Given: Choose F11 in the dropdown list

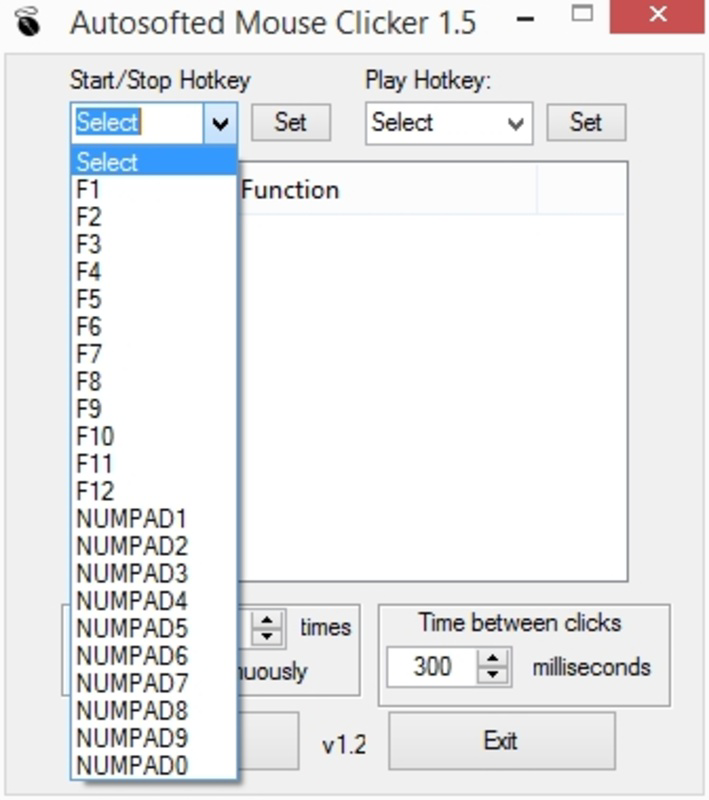Looking at the screenshot, I should 154,464.
